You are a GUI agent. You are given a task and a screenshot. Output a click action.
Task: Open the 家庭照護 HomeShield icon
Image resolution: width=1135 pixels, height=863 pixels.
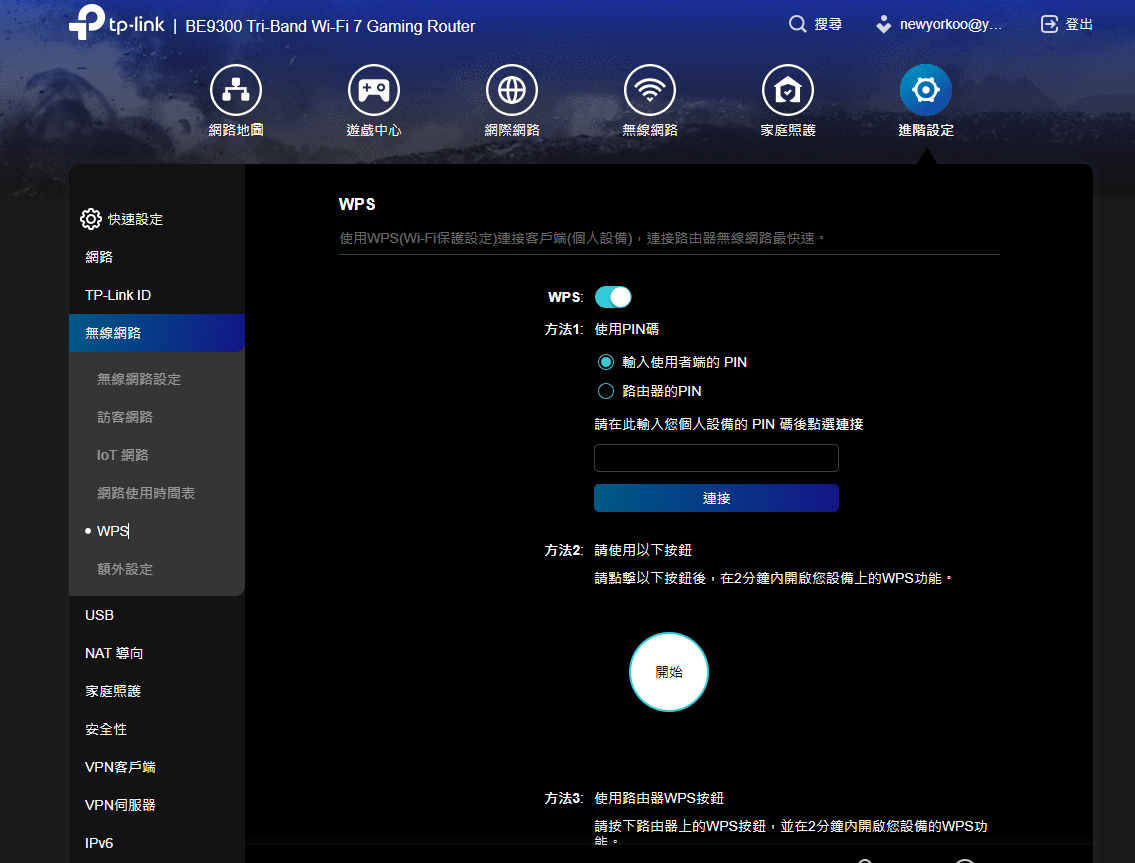[x=788, y=90]
